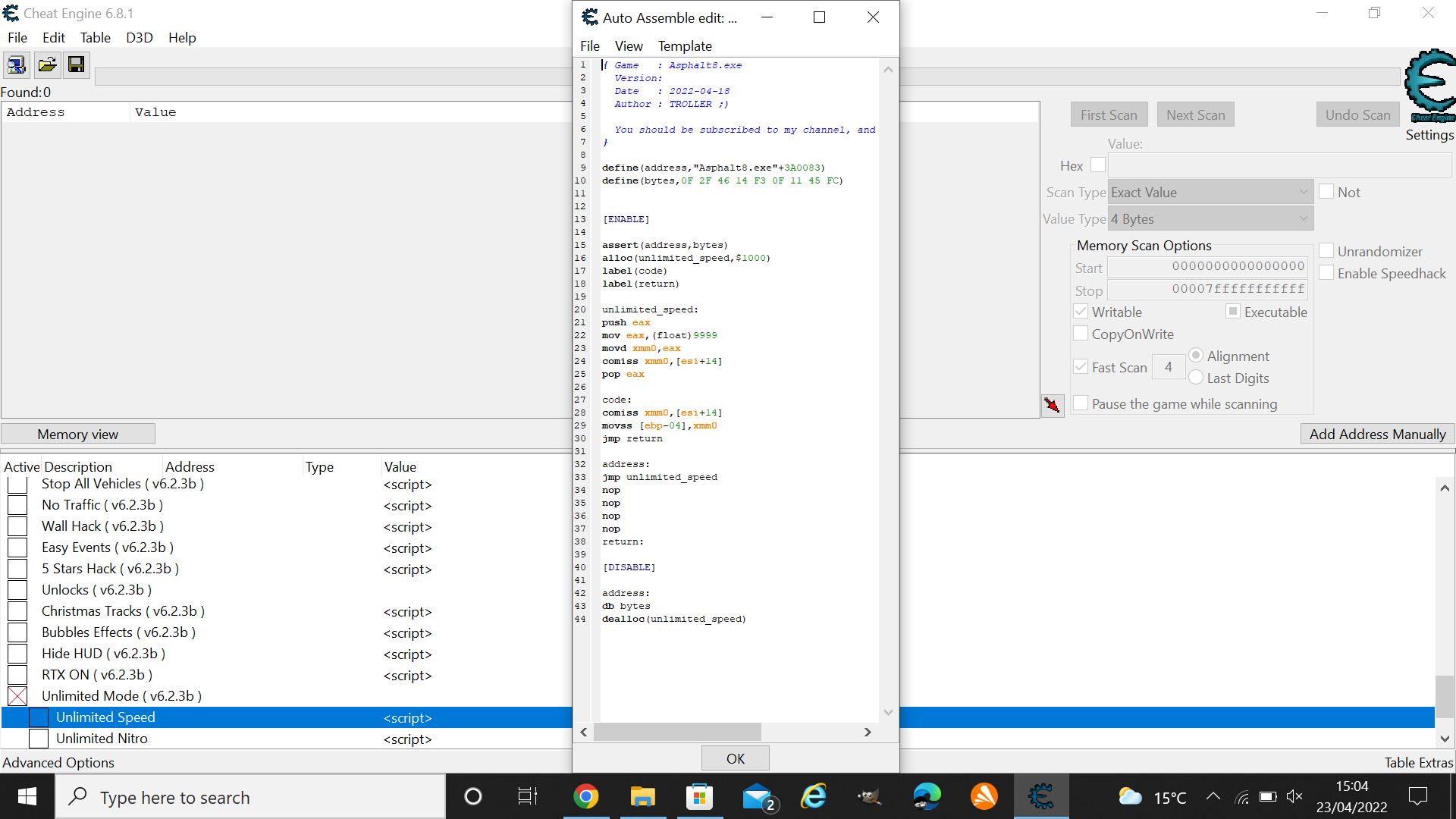Enable the Executable checkbox in scan options
Viewport: 1456px width, 819px height.
tap(1231, 311)
